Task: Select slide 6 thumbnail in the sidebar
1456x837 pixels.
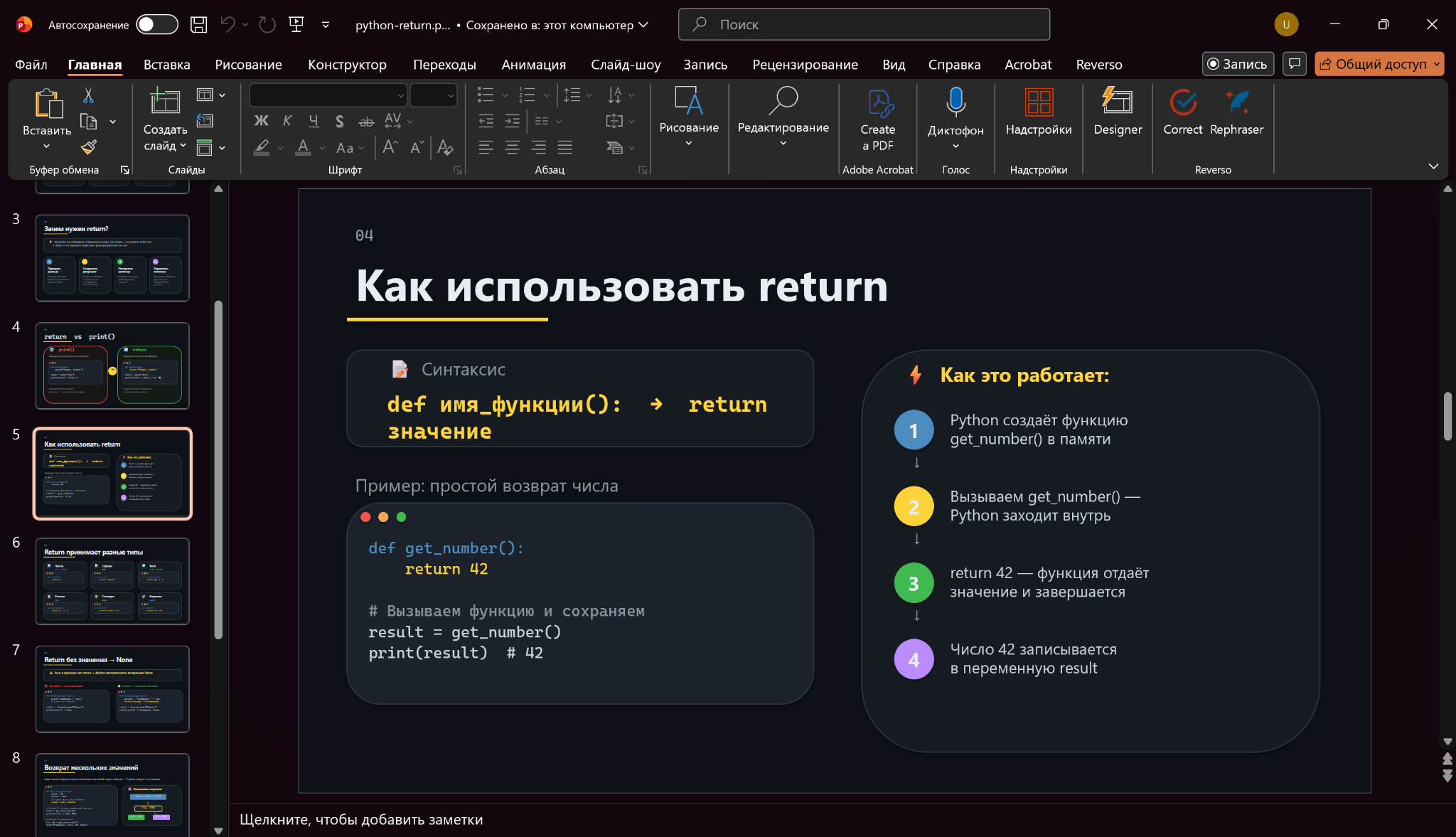Action: (x=112, y=581)
